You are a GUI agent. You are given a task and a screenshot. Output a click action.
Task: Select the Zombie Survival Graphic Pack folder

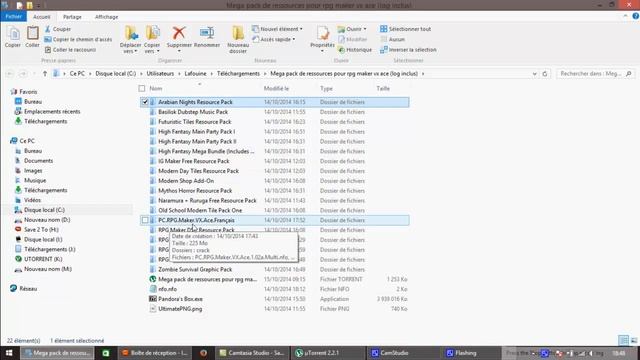pos(195,269)
